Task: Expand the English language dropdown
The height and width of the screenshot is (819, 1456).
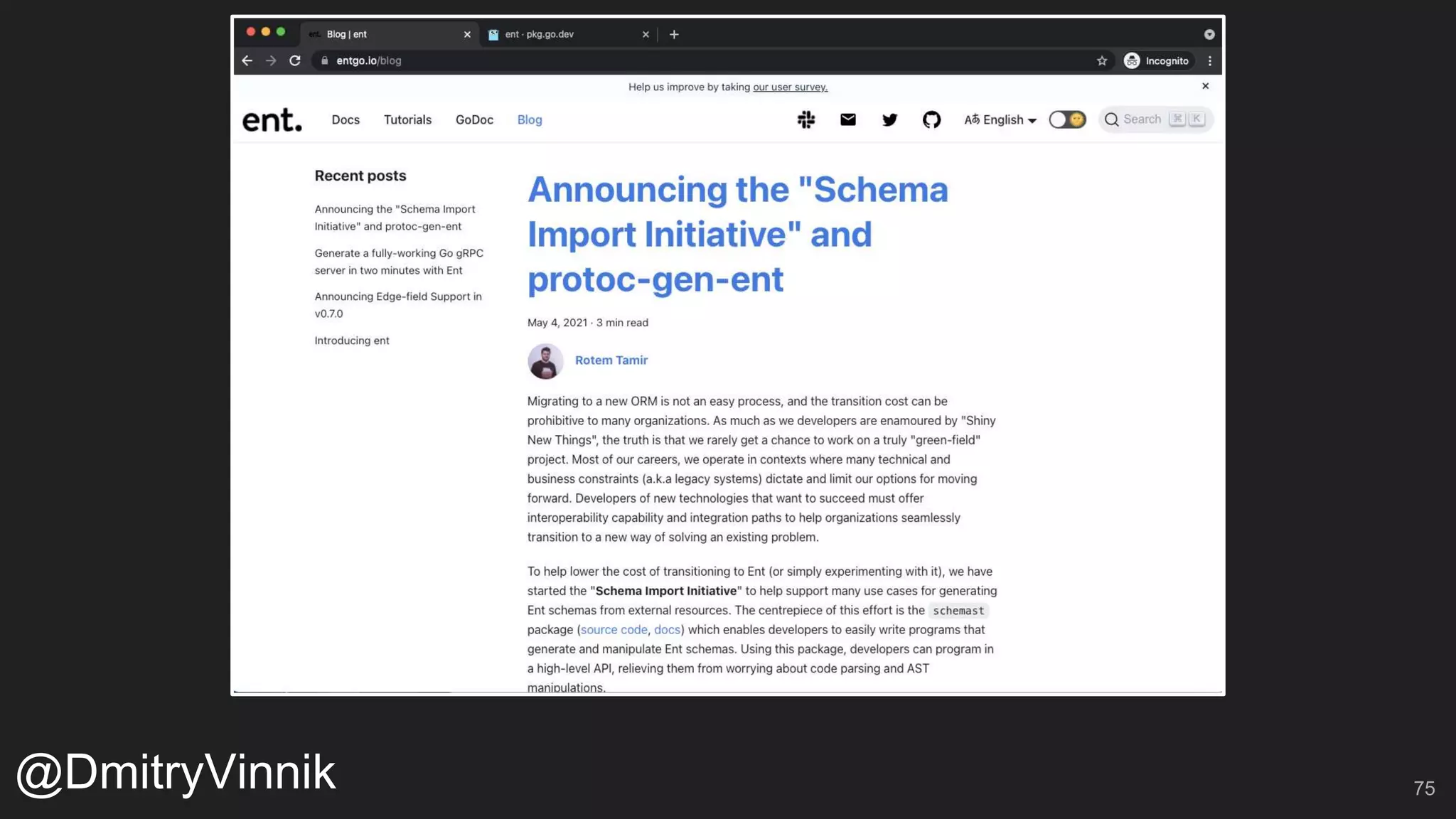Action: tap(1000, 119)
